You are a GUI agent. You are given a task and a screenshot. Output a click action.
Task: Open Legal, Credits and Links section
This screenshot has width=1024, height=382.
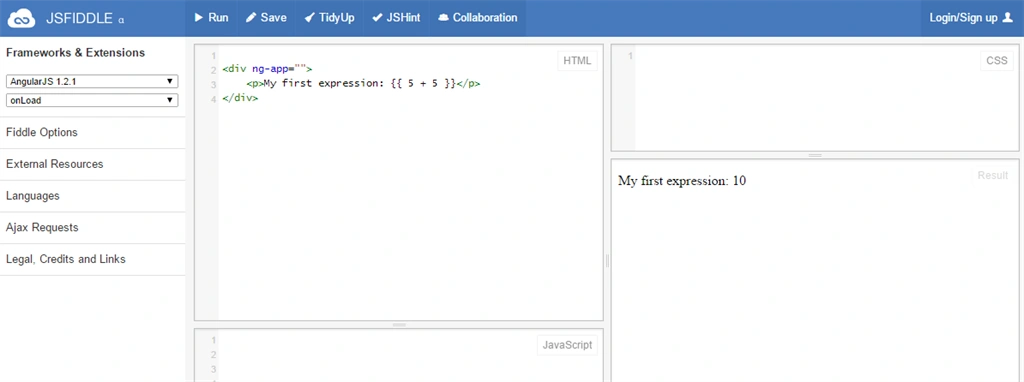[93, 259]
